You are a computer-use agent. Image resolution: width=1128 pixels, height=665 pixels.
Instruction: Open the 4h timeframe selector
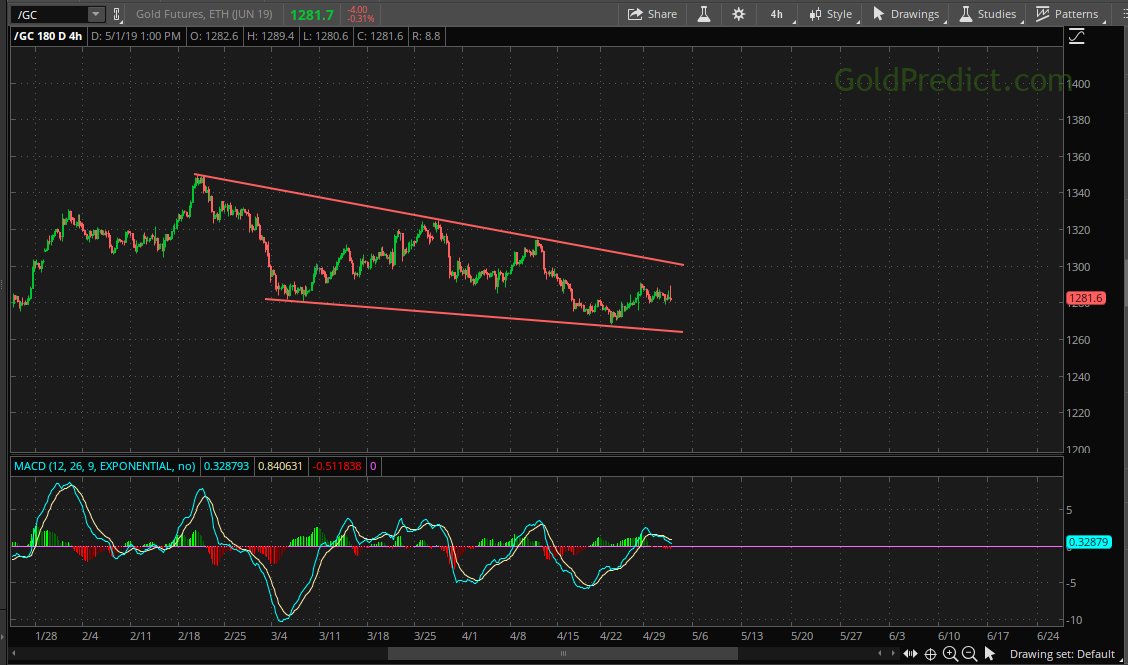pyautogui.click(x=778, y=14)
